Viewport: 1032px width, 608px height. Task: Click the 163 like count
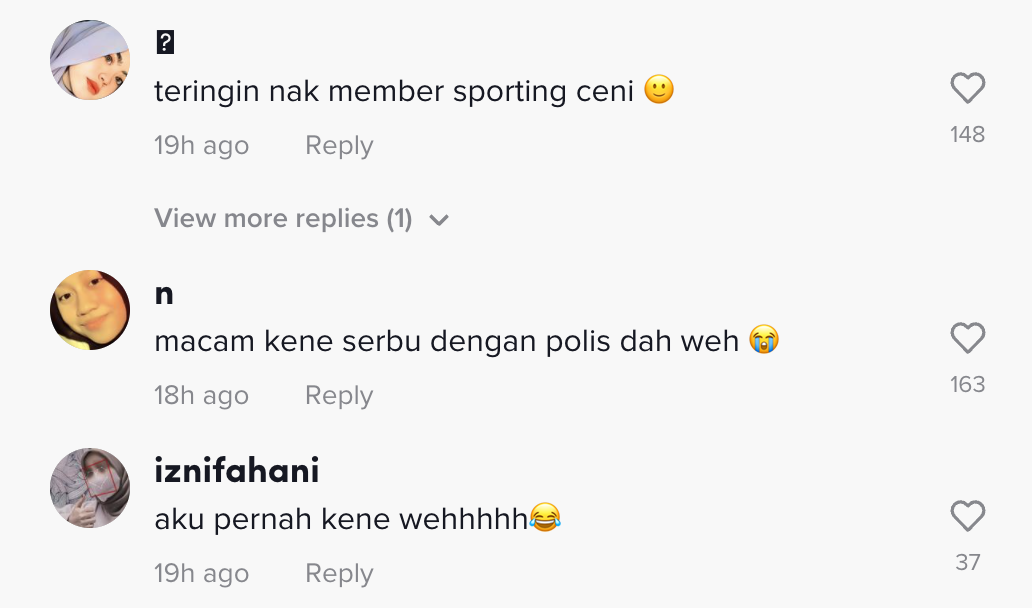click(967, 385)
